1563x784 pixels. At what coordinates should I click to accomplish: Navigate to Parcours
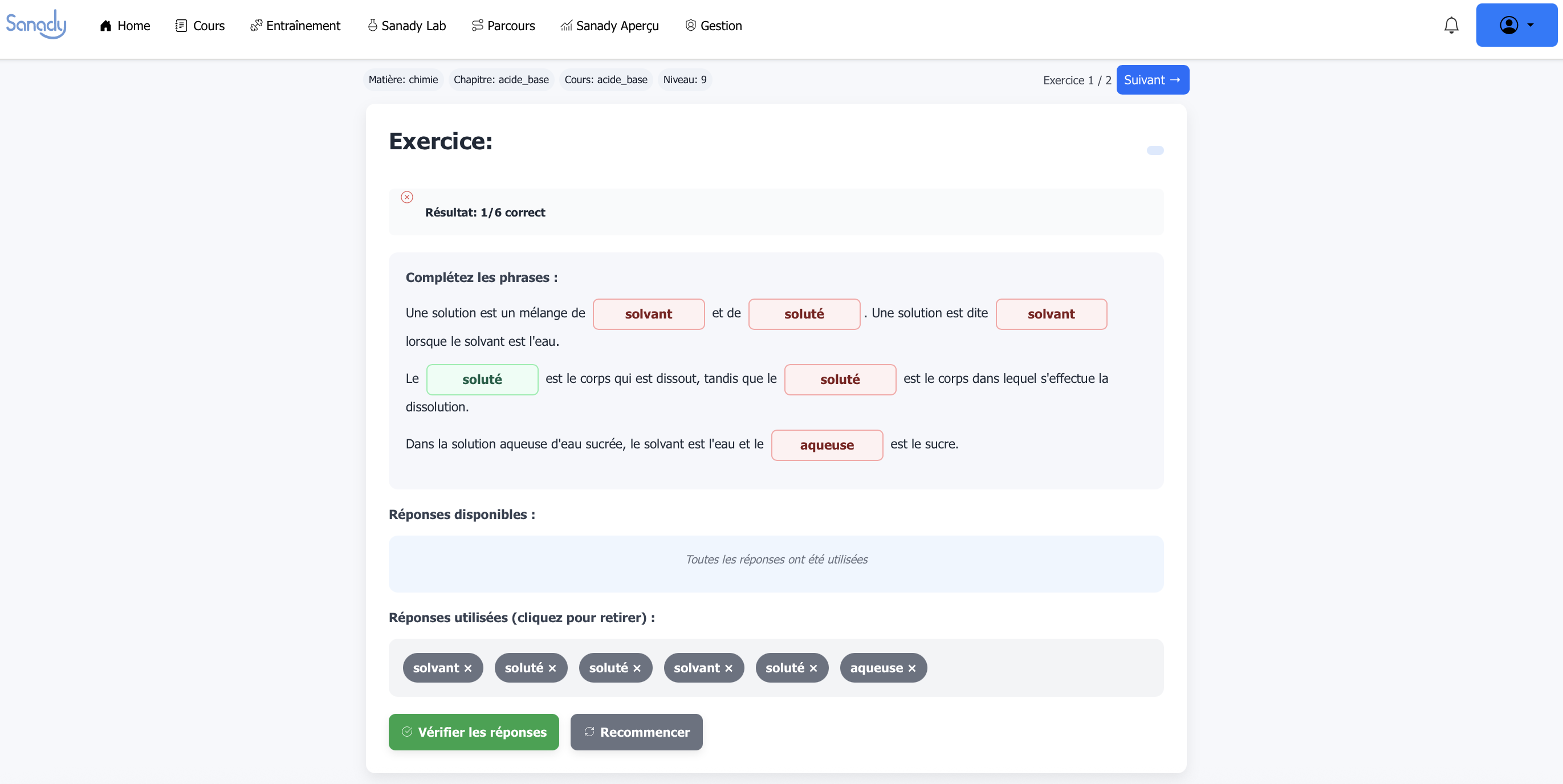pyautogui.click(x=503, y=26)
